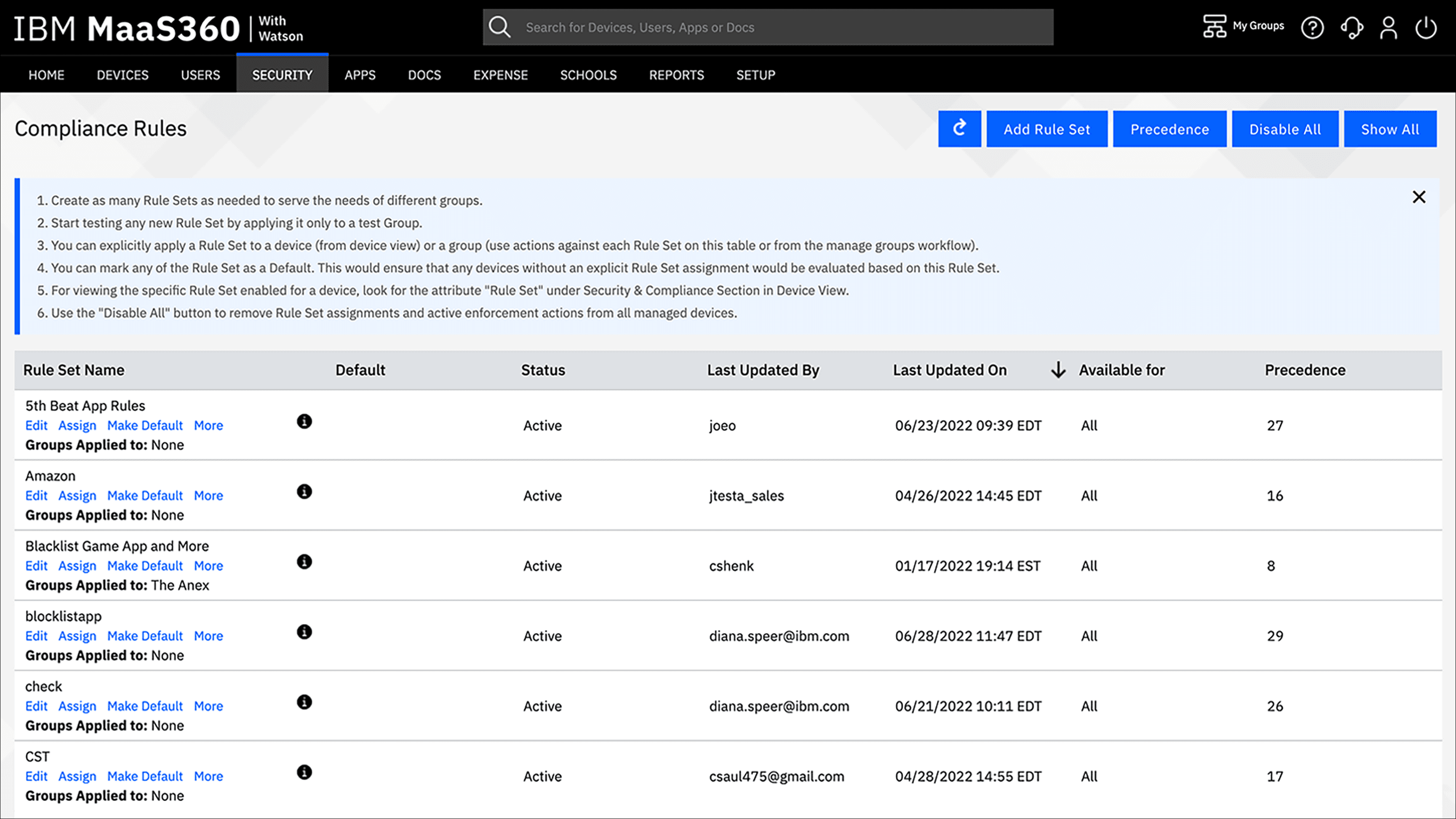Assign the check rule set
Screen dimensions: 1456x819
tap(77, 706)
